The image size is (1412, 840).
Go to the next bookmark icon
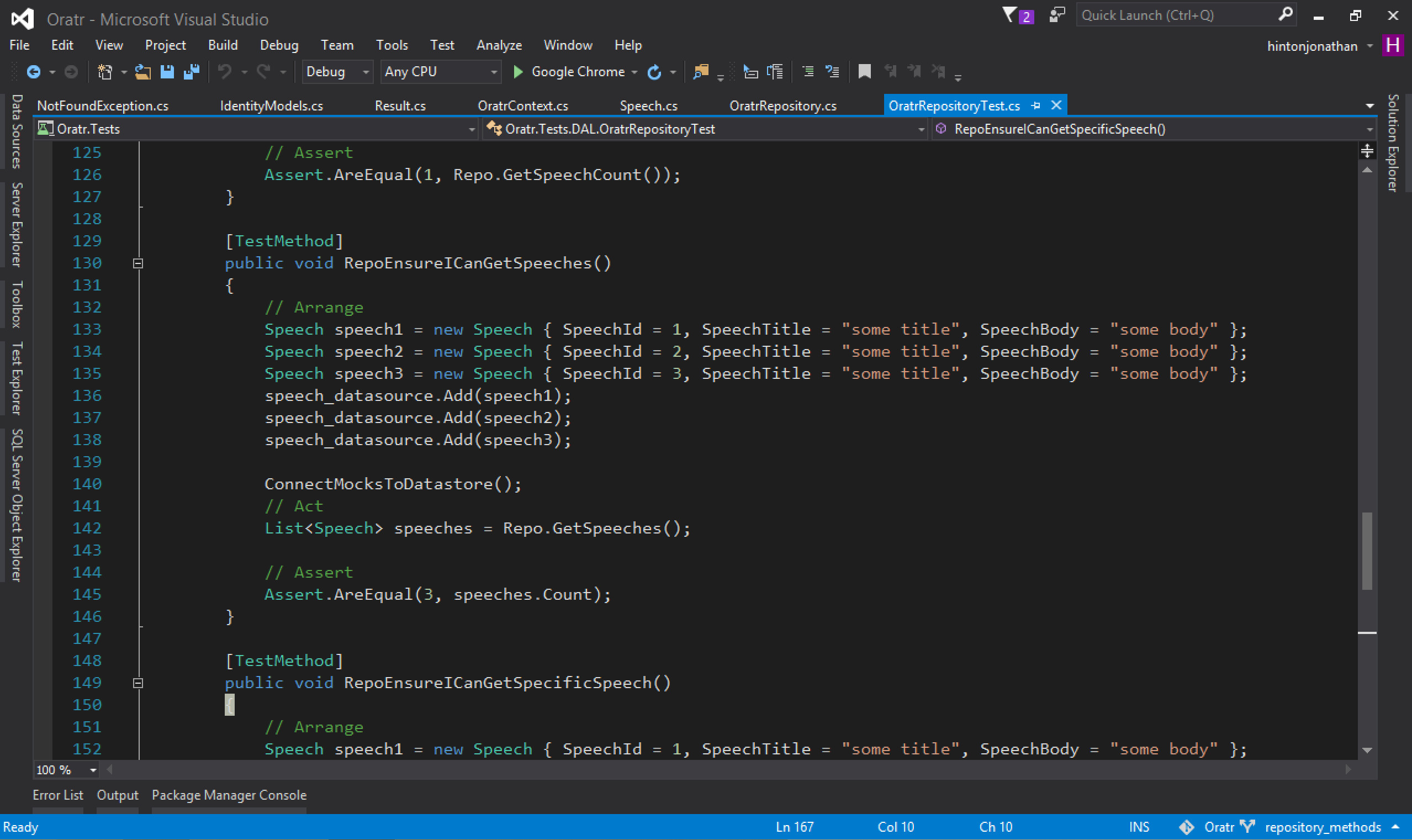914,72
